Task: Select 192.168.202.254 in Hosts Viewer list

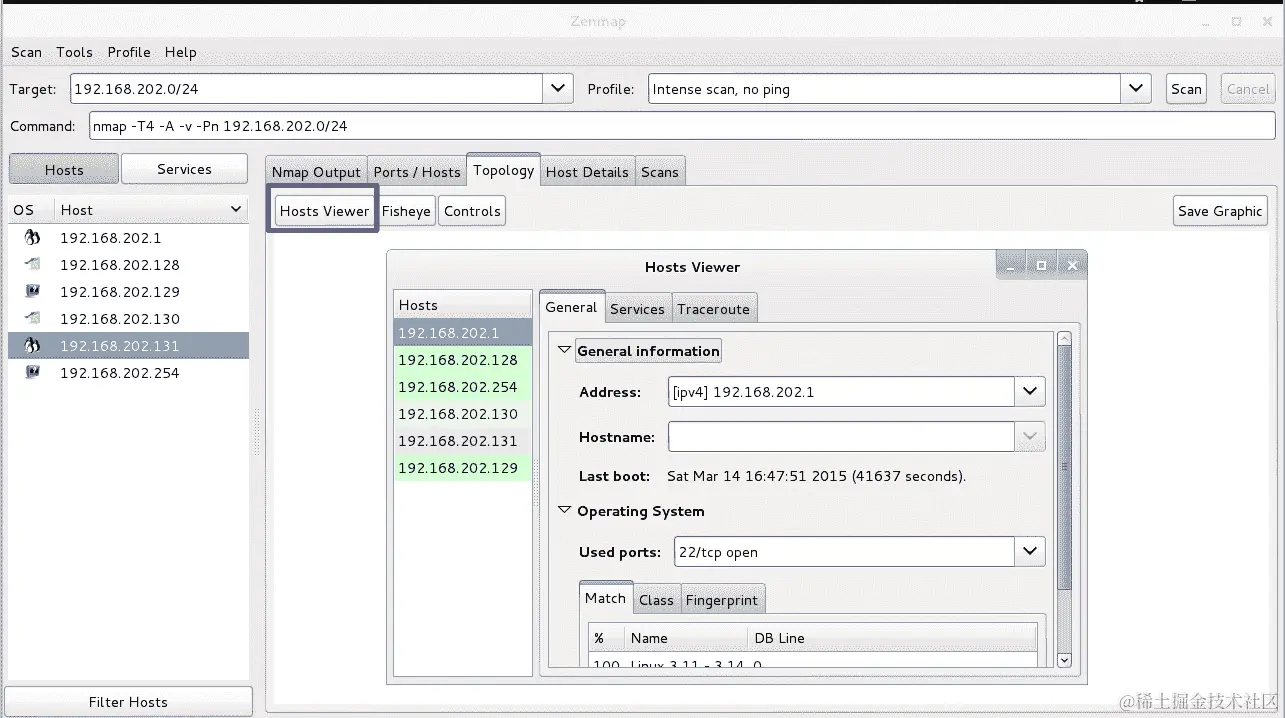Action: [x=463, y=387]
